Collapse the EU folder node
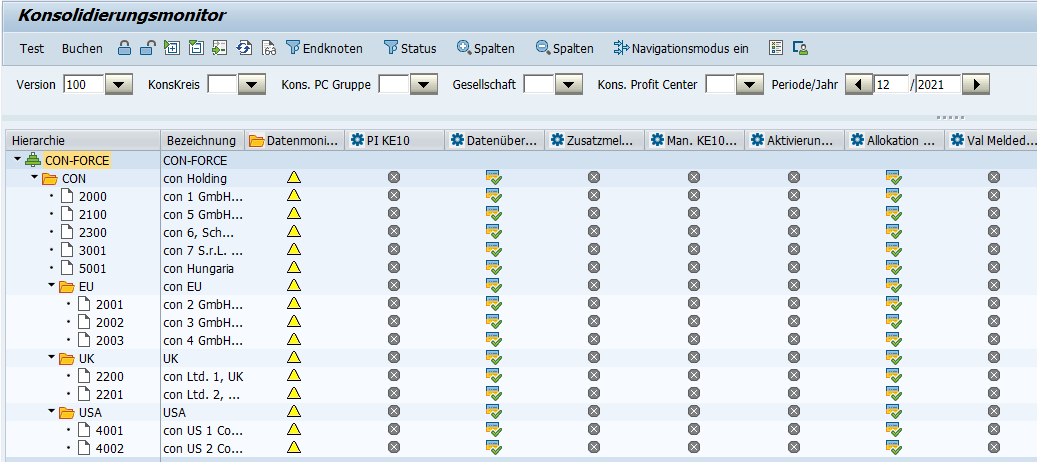Image resolution: width=1037 pixels, height=462 pixels. [x=51, y=286]
